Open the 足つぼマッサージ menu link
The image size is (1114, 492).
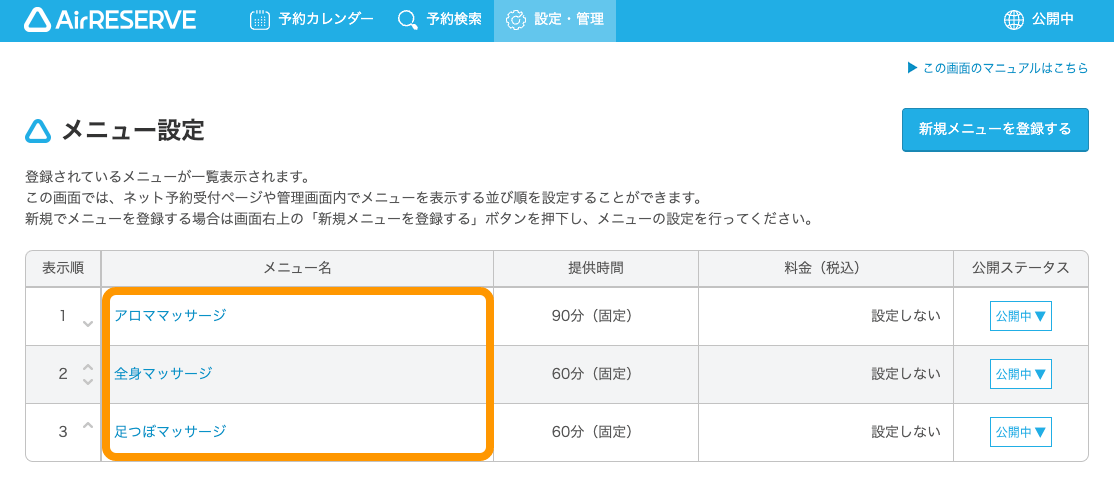pyautogui.click(x=171, y=431)
